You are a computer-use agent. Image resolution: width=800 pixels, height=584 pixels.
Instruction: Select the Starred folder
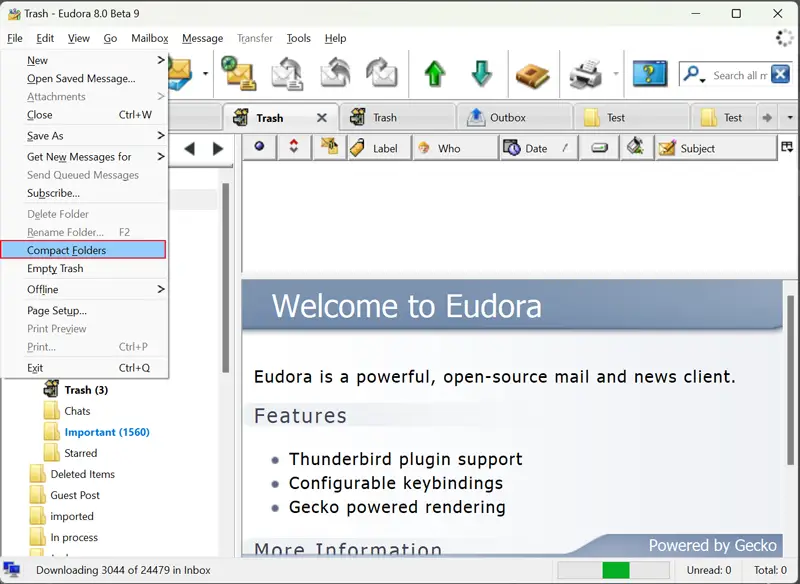click(x=80, y=453)
